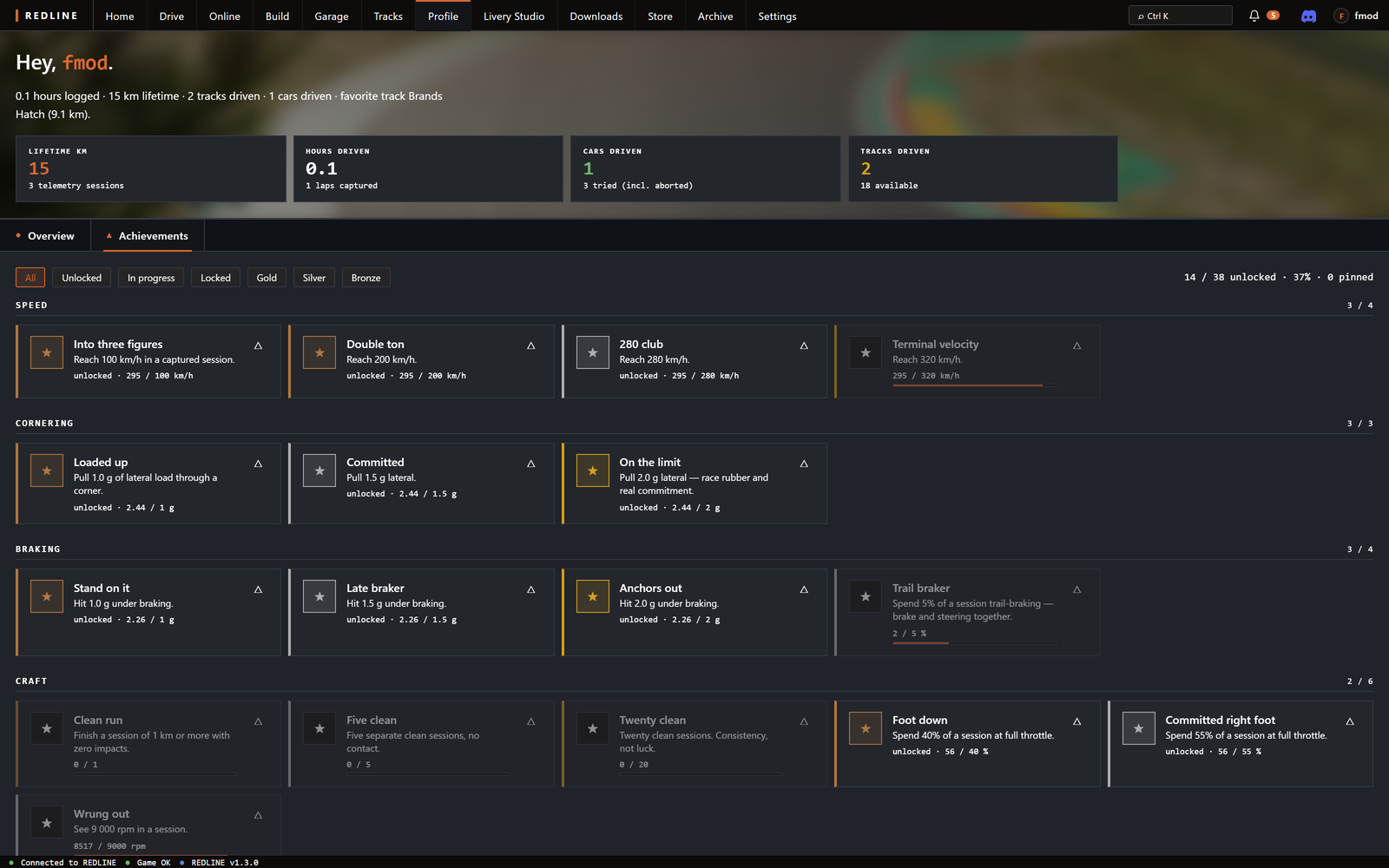Image resolution: width=1389 pixels, height=868 pixels.
Task: Click the gold star of On the limit
Action: [x=593, y=470]
